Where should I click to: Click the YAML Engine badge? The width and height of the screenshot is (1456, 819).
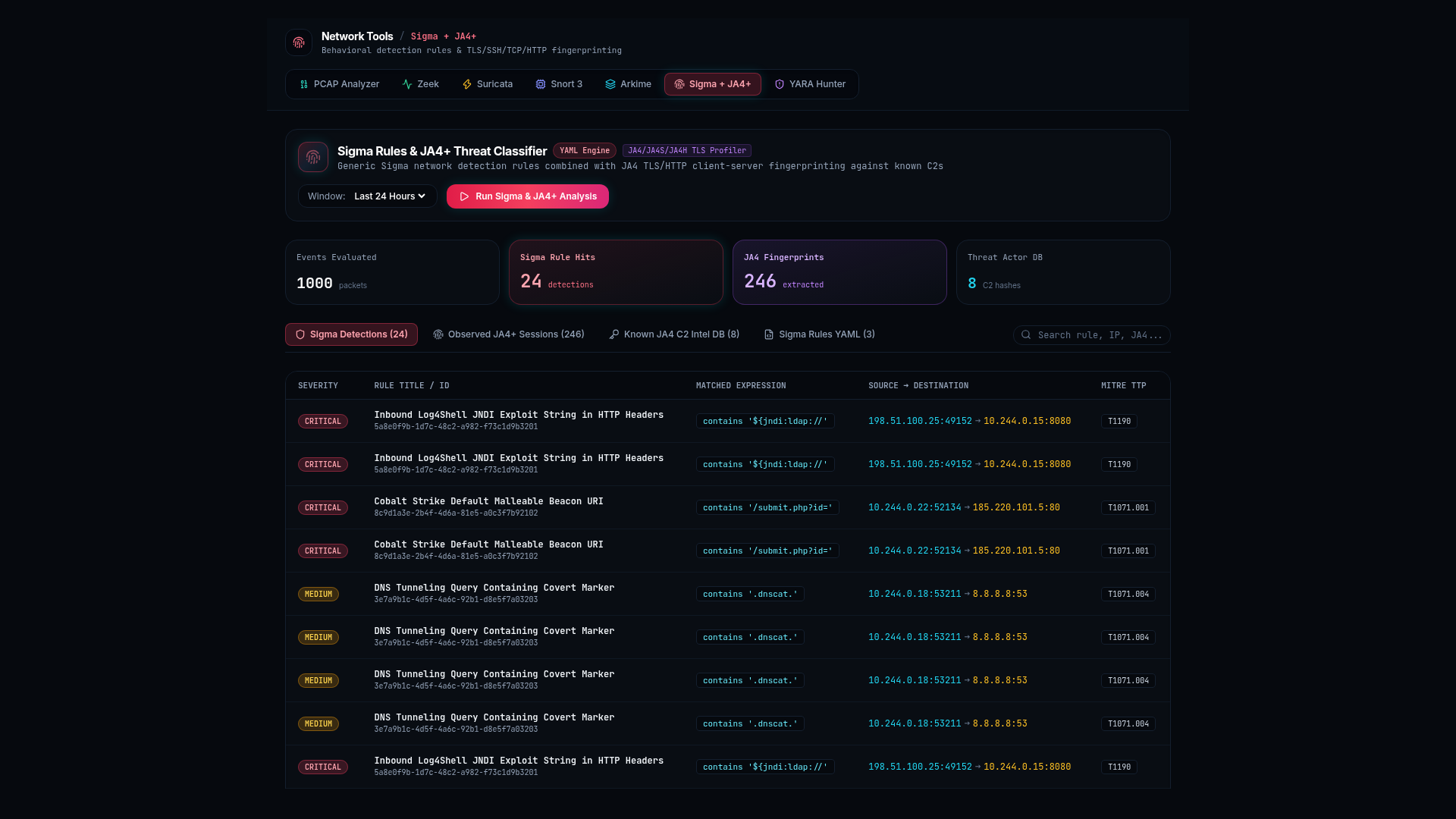(585, 151)
